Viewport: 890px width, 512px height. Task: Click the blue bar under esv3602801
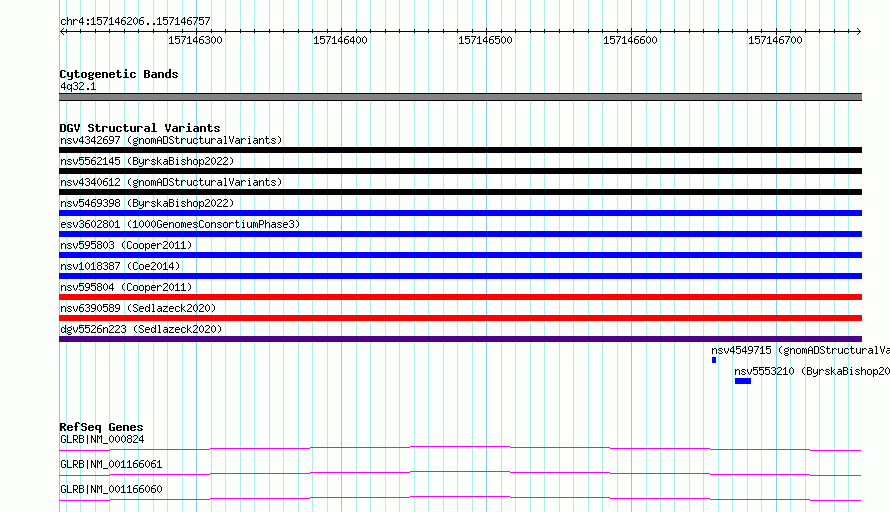(x=460, y=234)
